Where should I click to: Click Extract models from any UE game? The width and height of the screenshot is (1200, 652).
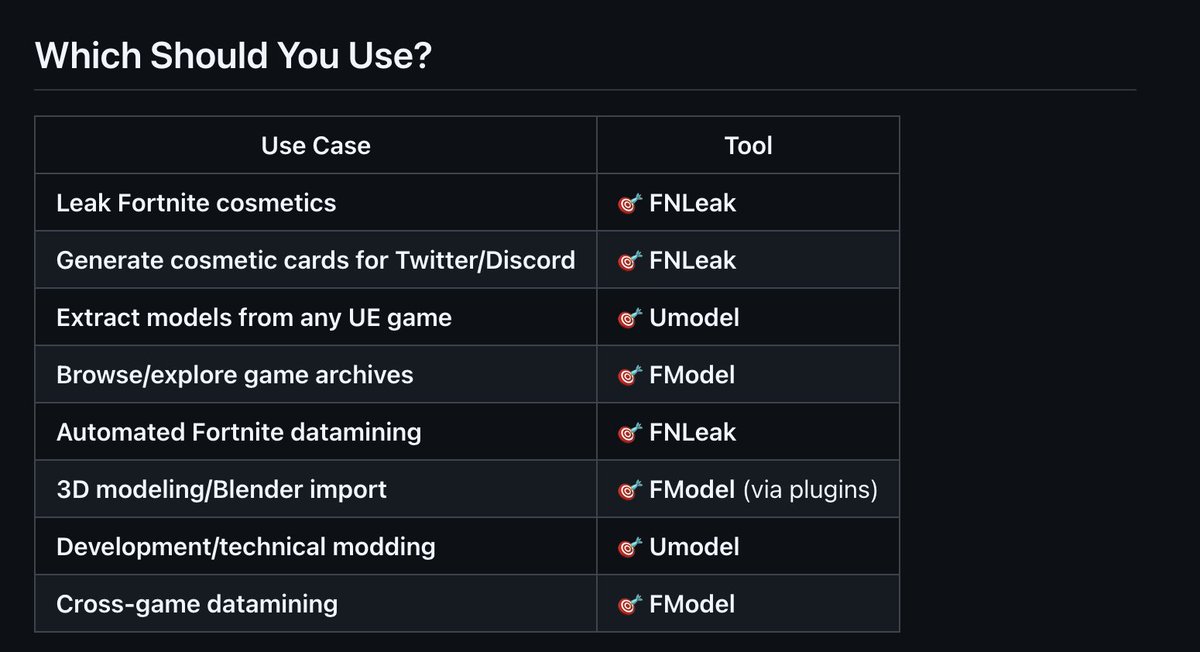click(x=254, y=318)
